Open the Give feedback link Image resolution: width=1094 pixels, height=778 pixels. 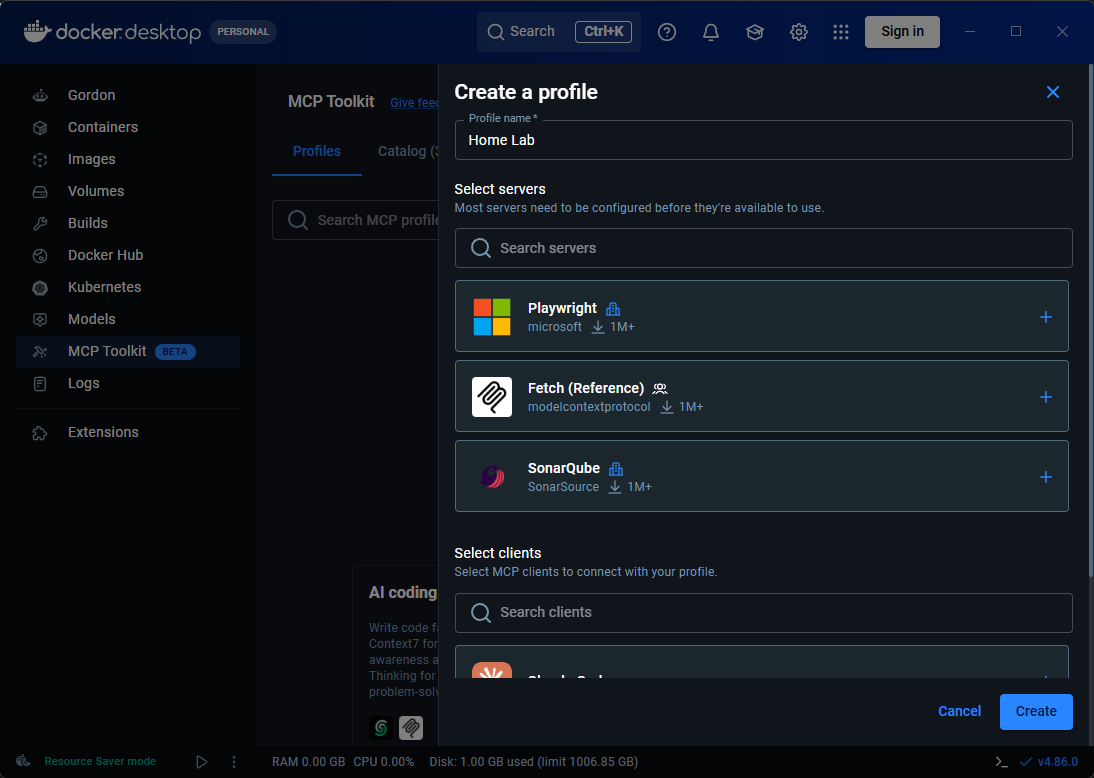click(x=414, y=103)
